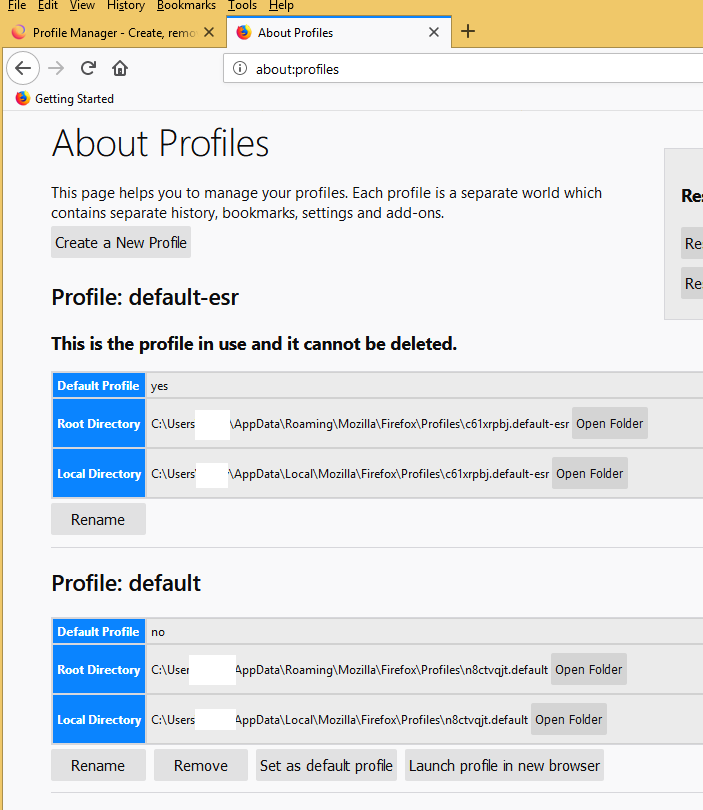Open the Getting Started bookmark
Screen dimensions: 703x810
tap(65, 98)
